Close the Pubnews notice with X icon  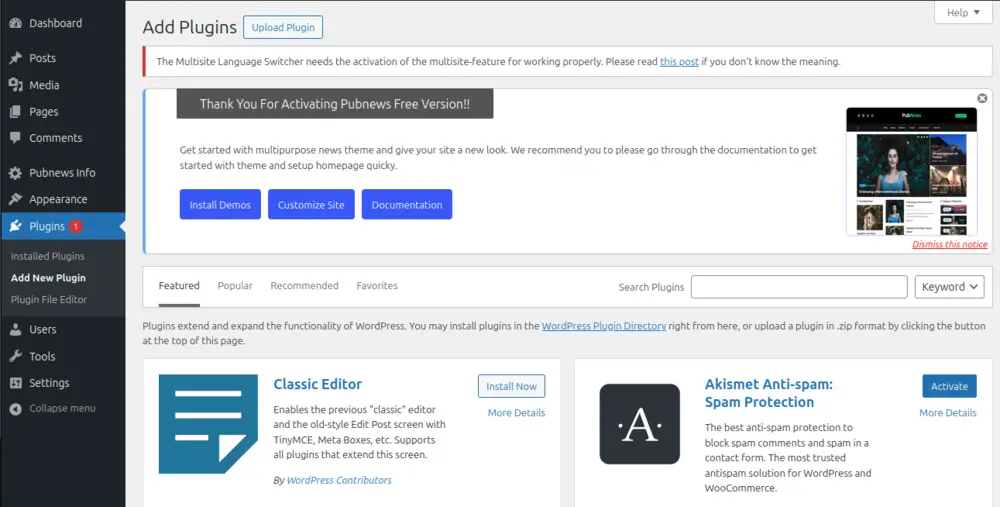point(982,98)
